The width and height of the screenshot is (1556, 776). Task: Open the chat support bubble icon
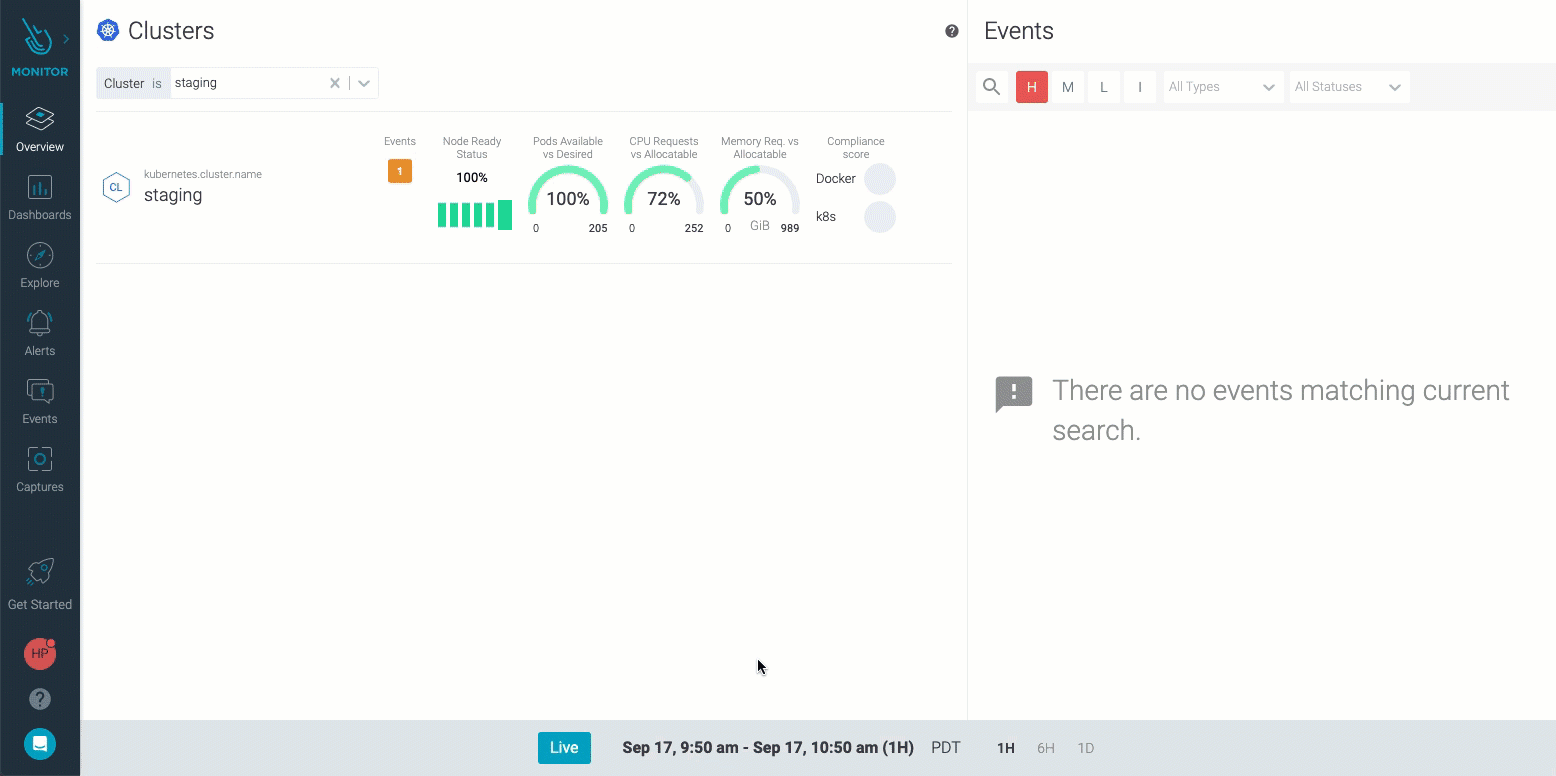coord(40,744)
